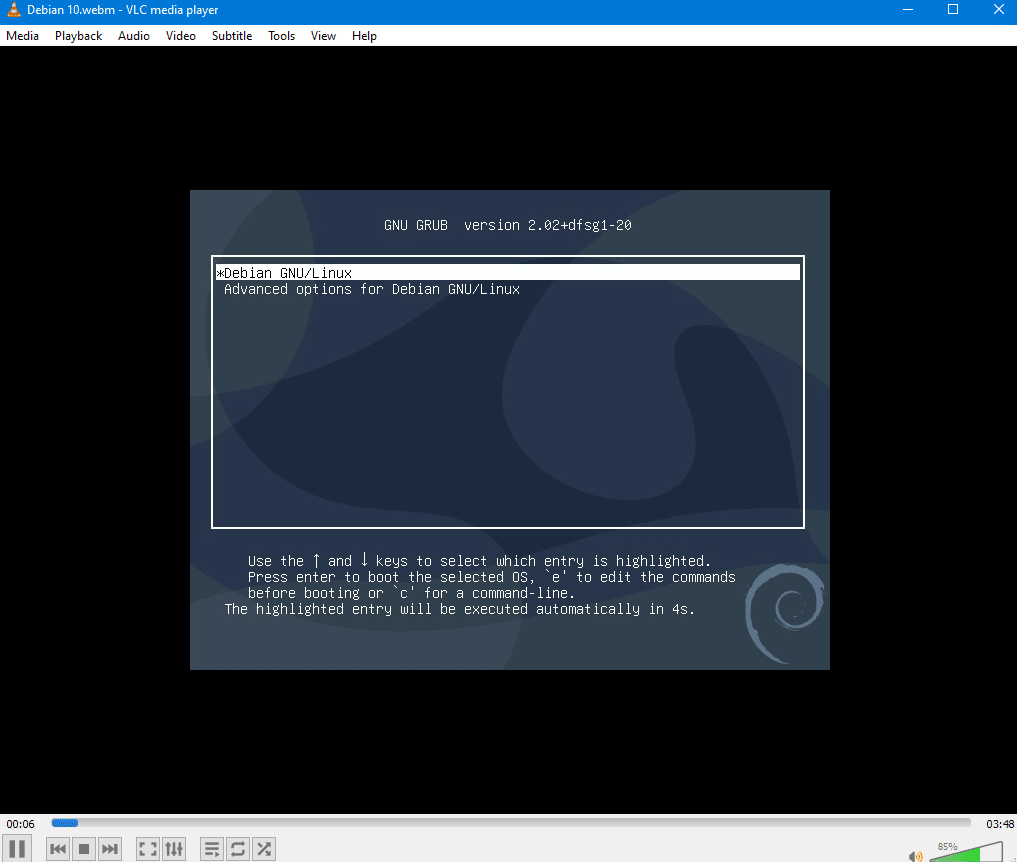1017x862 pixels.
Task: Toggle fullscreen video mode
Action: coord(148,848)
